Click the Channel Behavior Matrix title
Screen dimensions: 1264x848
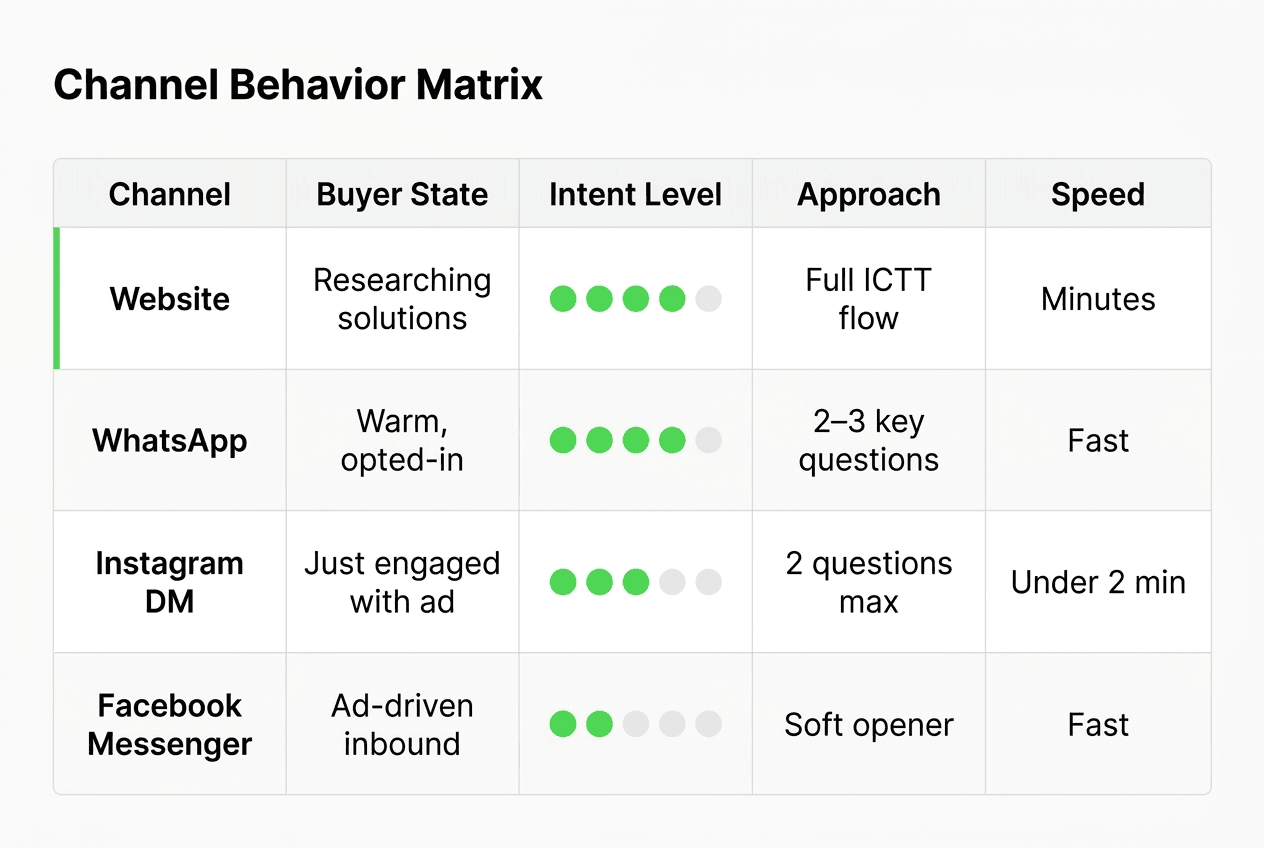point(298,86)
